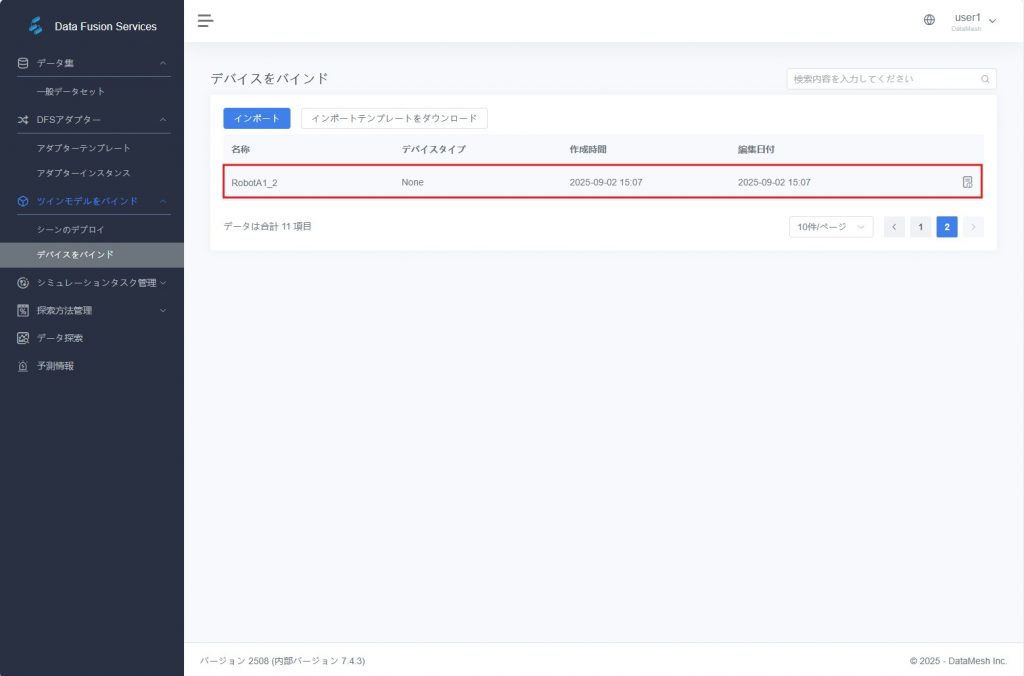
Task: Select アダプターテンプレート in sidebar
Action: tap(83, 148)
